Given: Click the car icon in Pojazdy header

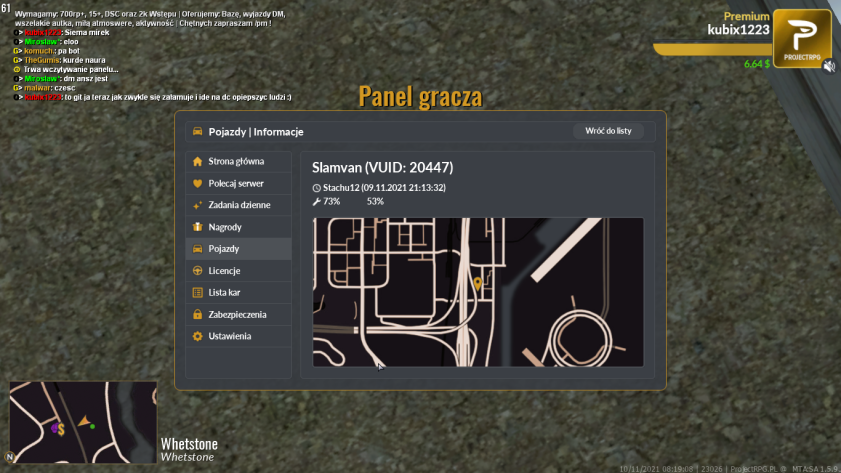Looking at the screenshot, I should (197, 131).
